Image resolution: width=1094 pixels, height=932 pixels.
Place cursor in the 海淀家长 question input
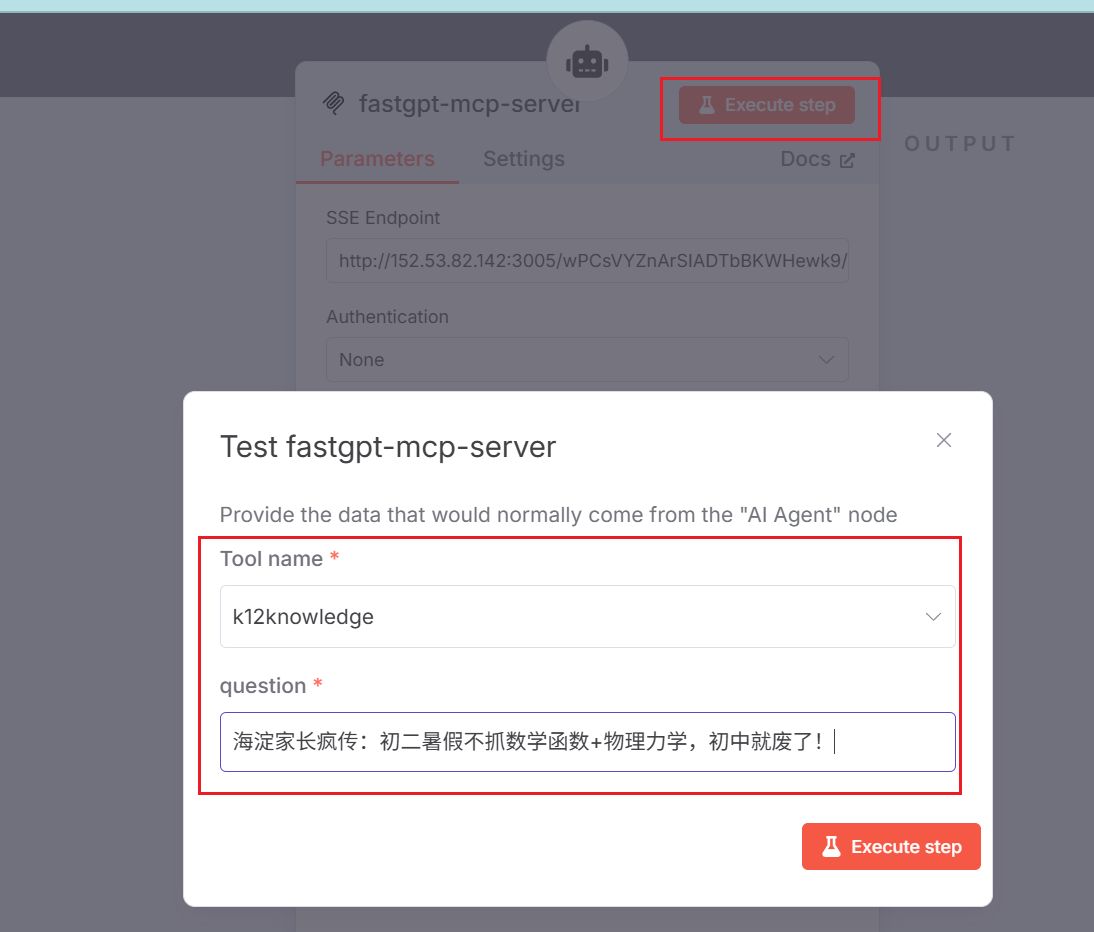587,742
